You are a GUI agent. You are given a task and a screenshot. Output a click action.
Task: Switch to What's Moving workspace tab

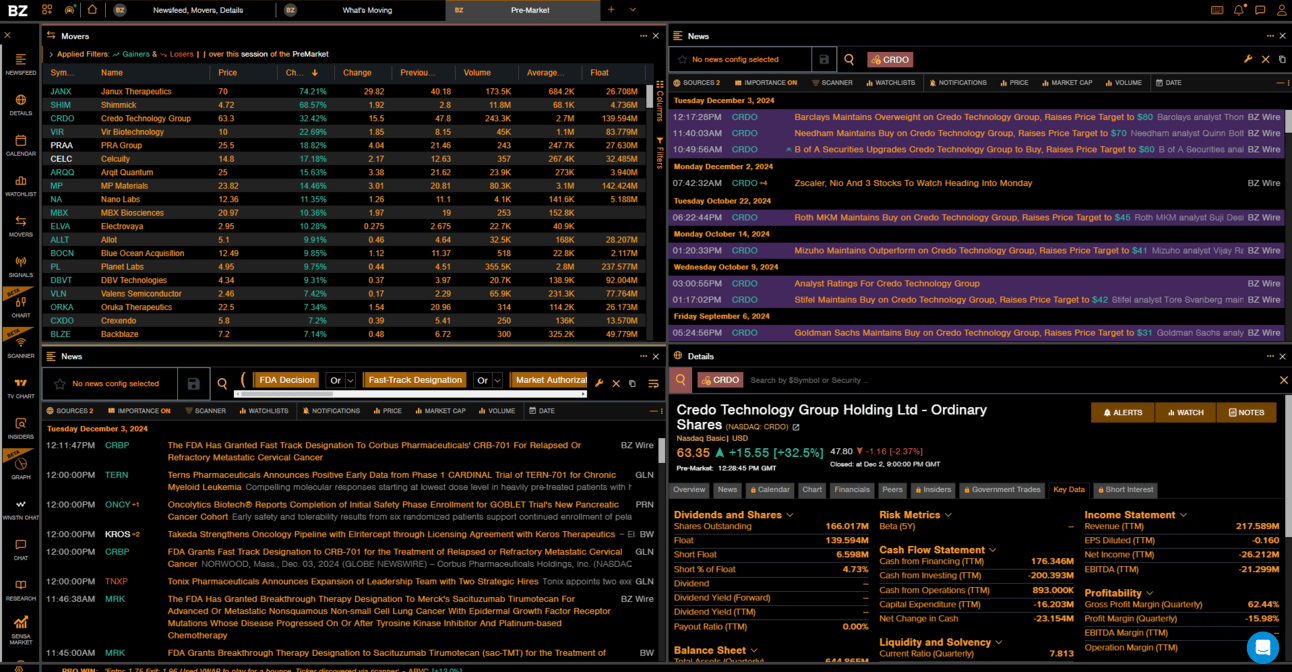367,10
